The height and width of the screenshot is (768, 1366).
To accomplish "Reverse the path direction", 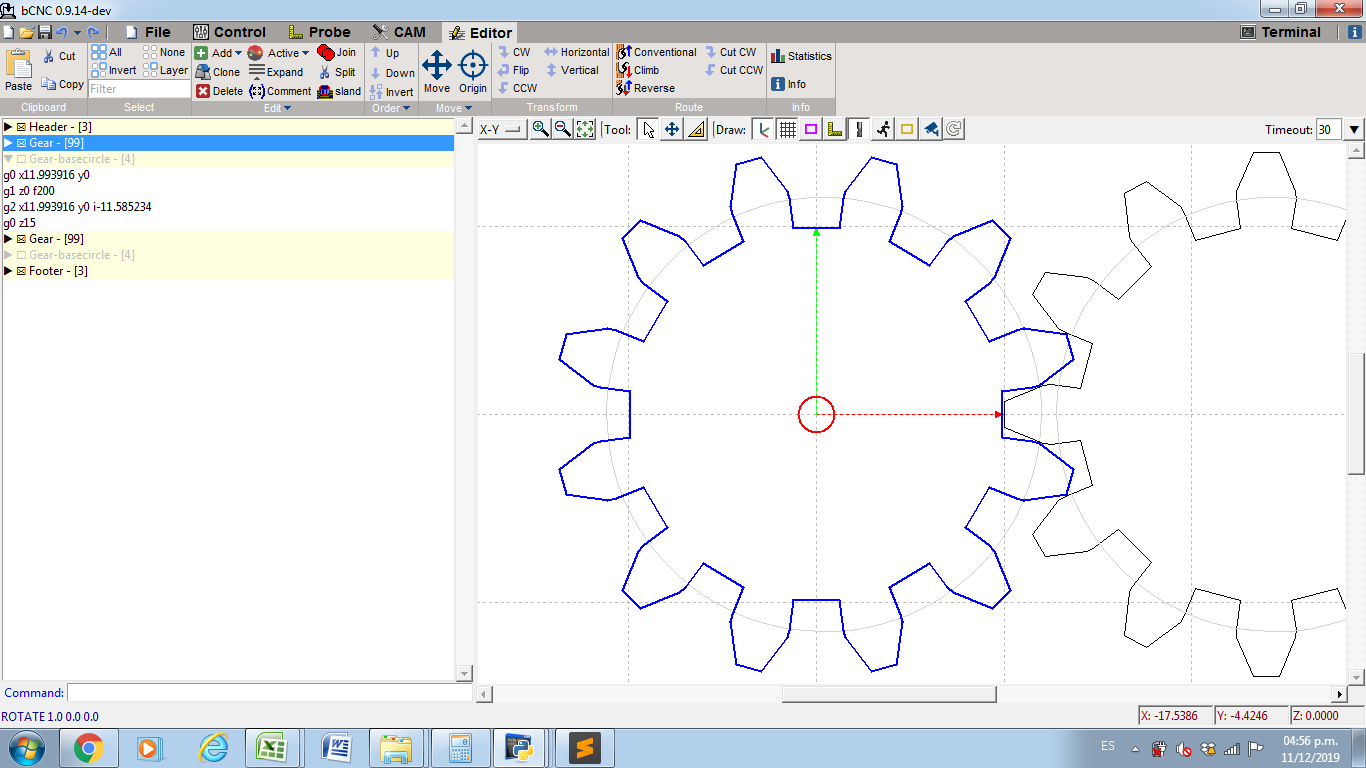I will coord(646,88).
